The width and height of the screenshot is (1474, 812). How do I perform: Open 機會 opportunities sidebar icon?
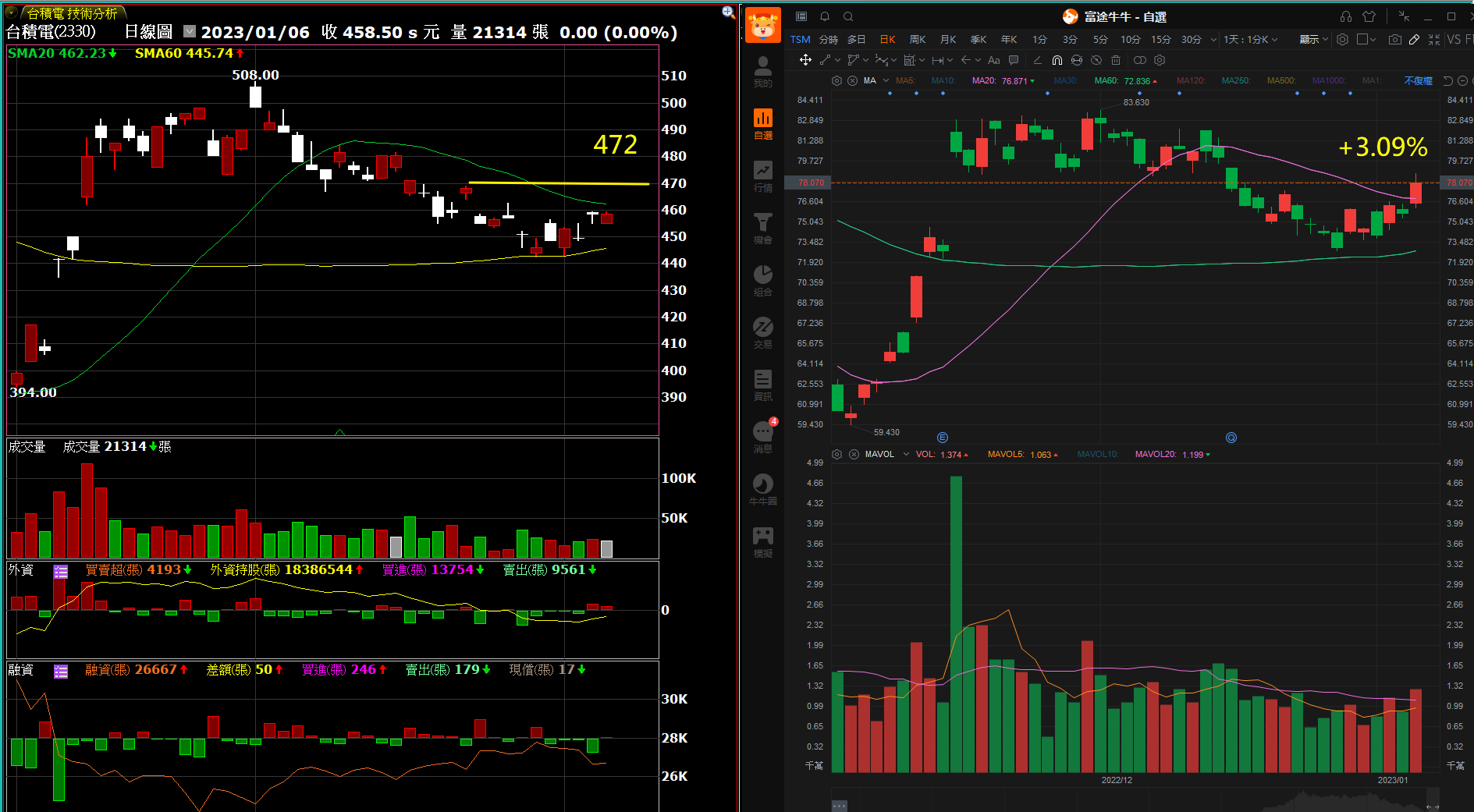click(762, 229)
